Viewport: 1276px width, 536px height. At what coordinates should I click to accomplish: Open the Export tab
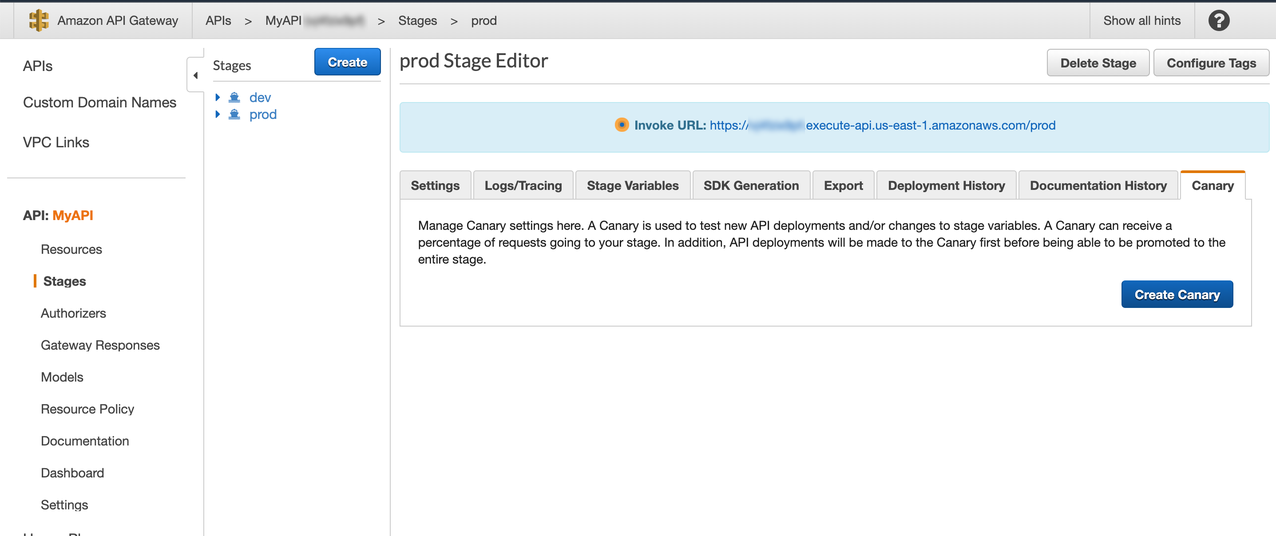(x=844, y=185)
